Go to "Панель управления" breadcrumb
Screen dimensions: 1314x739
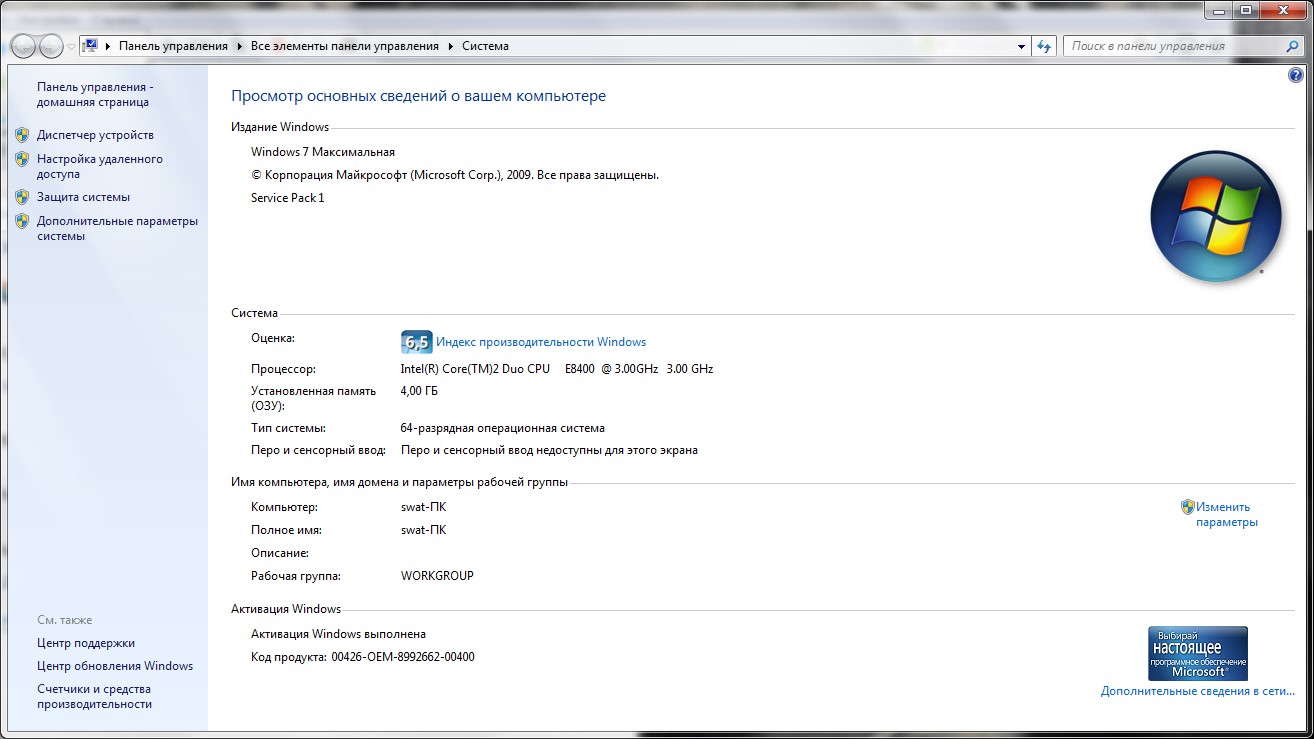coord(173,46)
